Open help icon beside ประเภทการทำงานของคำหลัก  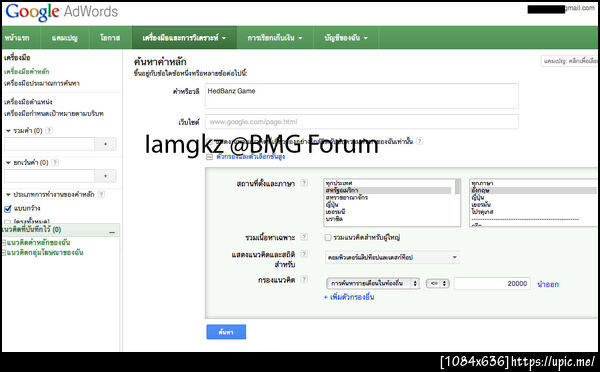[101, 194]
